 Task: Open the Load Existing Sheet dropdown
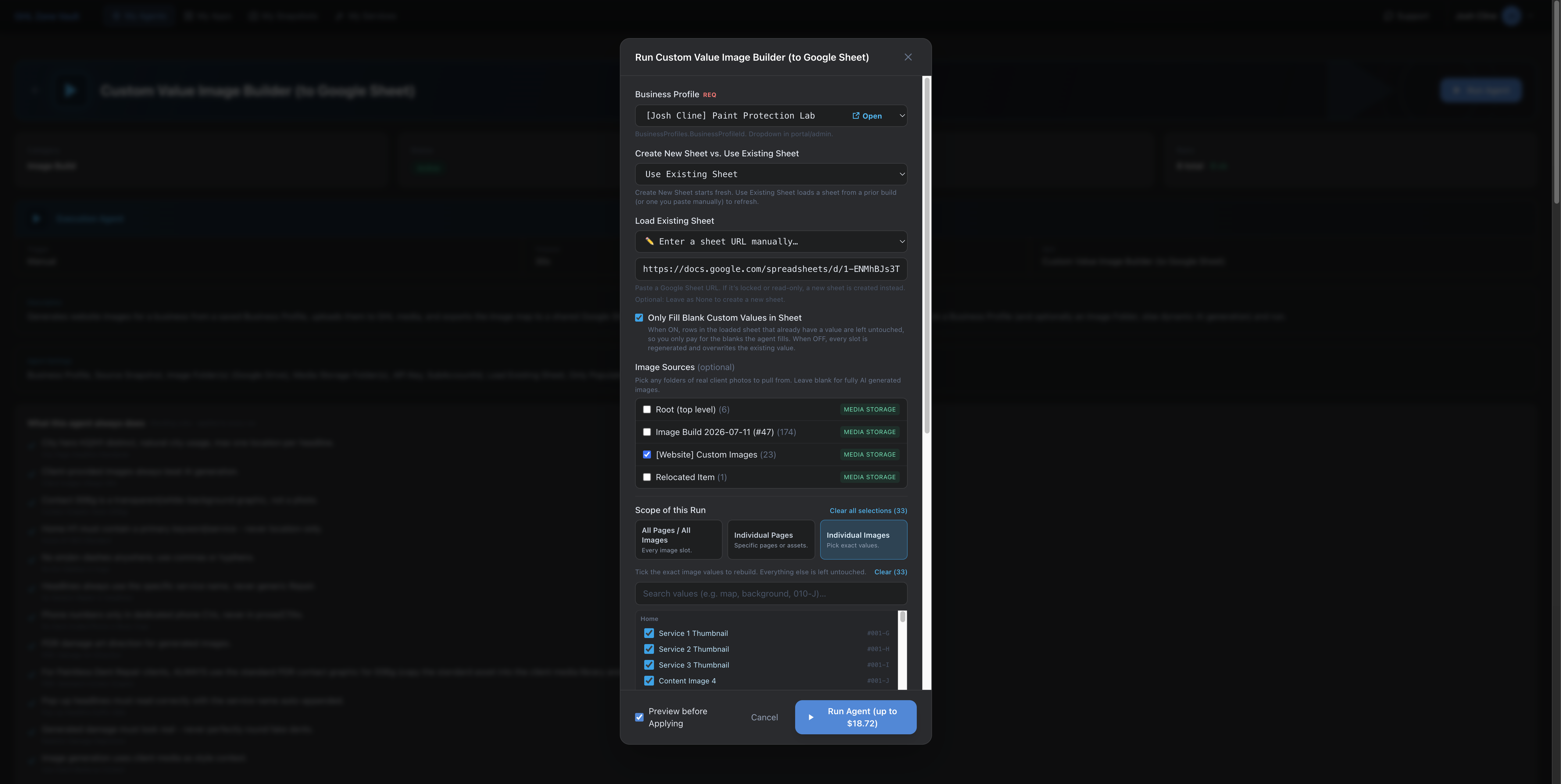pos(771,241)
